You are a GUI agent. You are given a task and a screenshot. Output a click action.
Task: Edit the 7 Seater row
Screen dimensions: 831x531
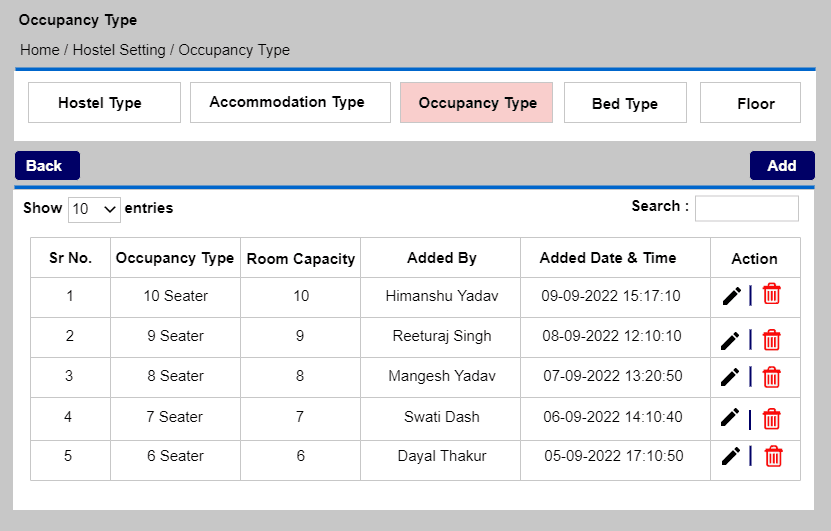click(x=730, y=418)
